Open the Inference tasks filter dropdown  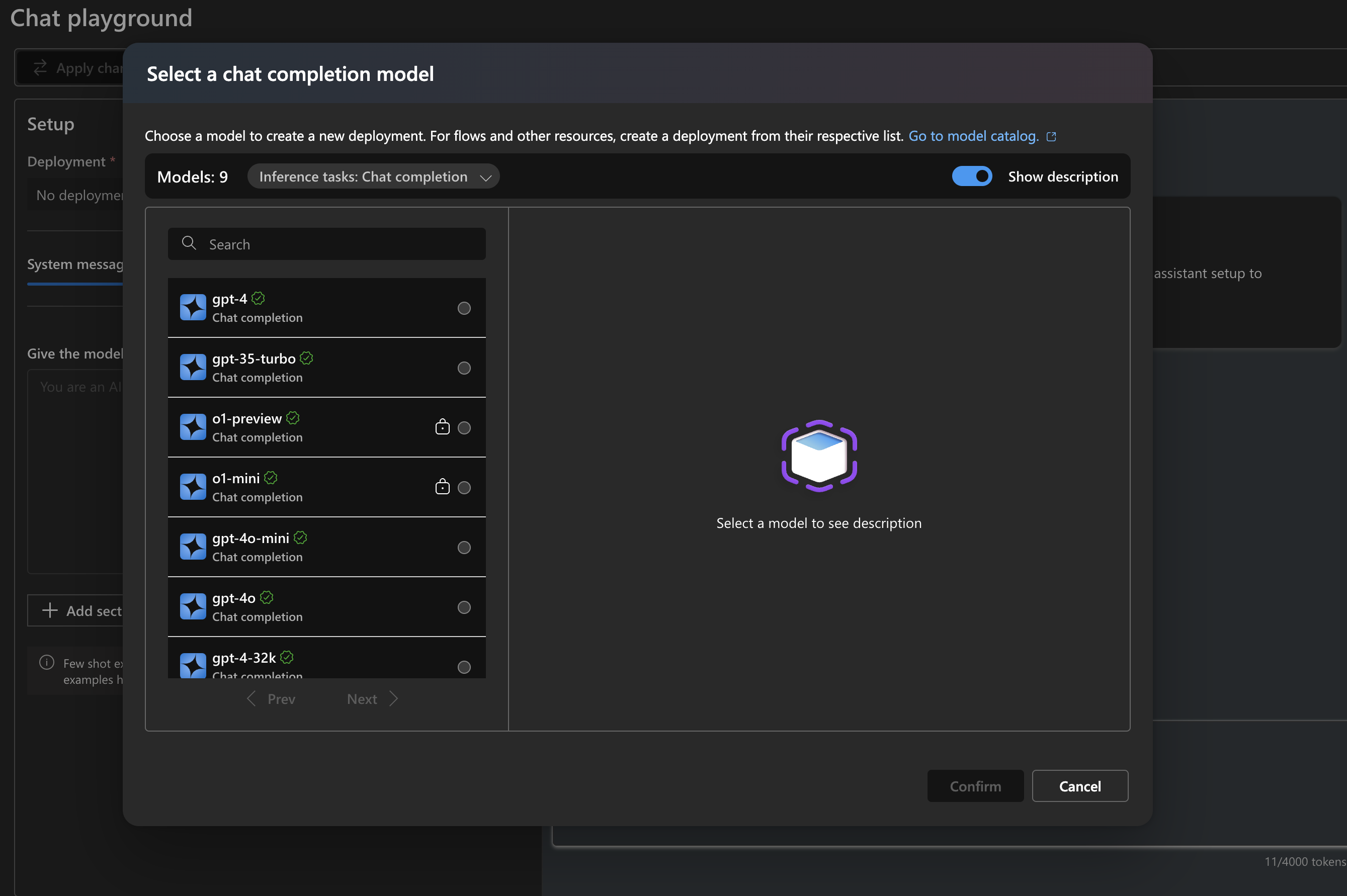(x=373, y=176)
